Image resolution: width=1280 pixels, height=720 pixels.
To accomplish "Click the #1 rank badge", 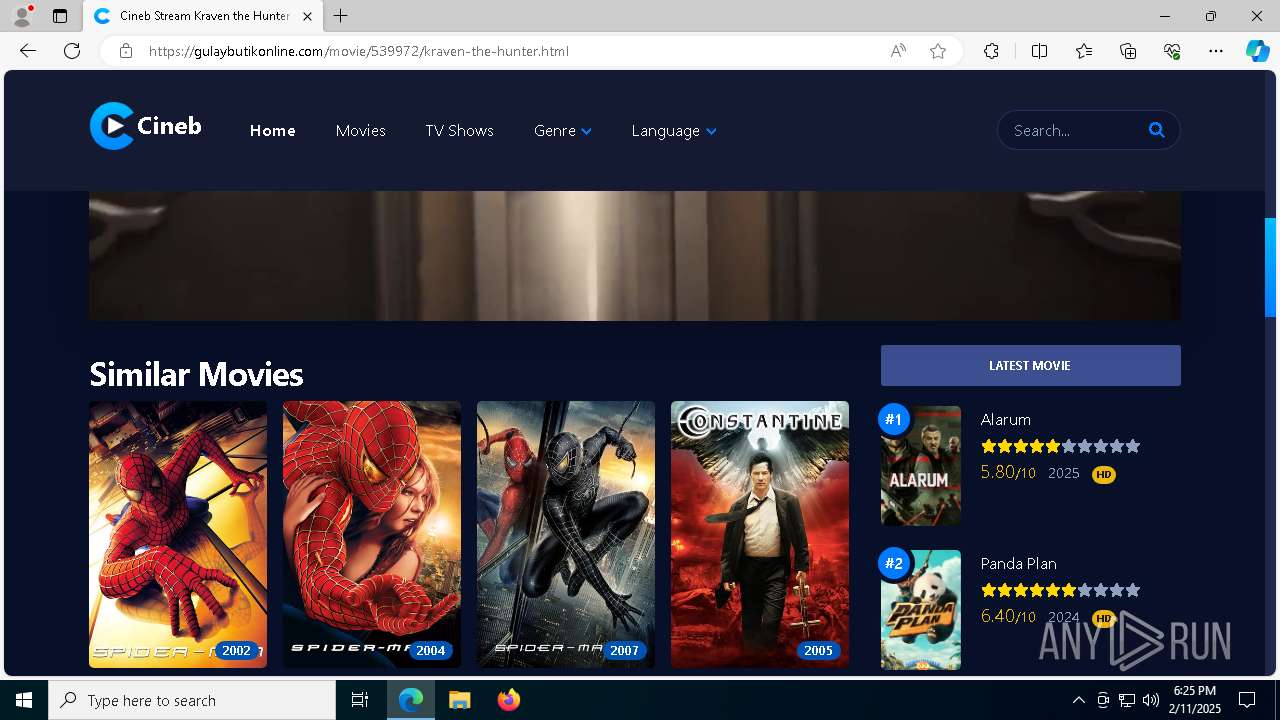I will click(x=894, y=419).
